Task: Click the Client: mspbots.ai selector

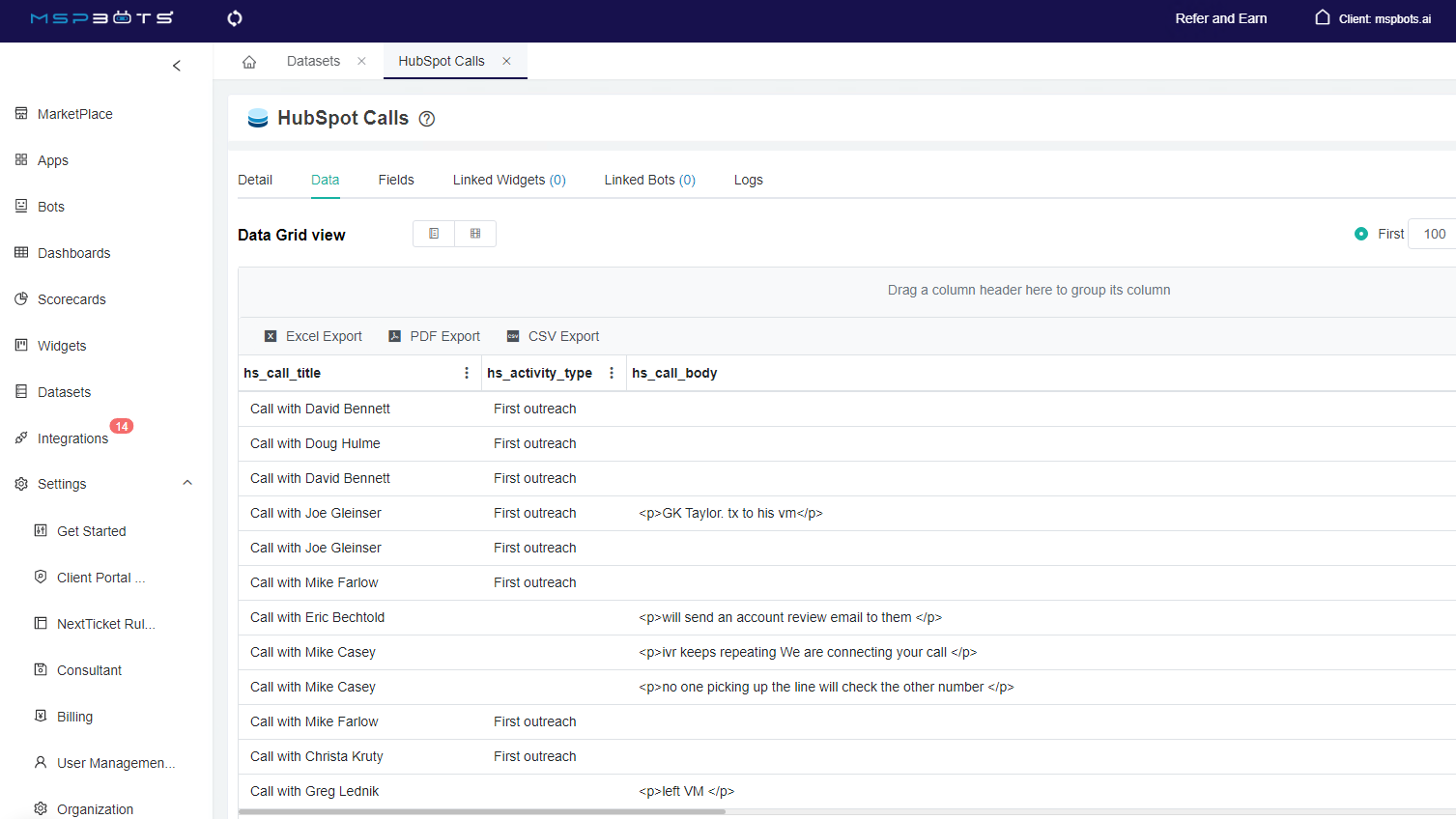Action: (x=1373, y=18)
